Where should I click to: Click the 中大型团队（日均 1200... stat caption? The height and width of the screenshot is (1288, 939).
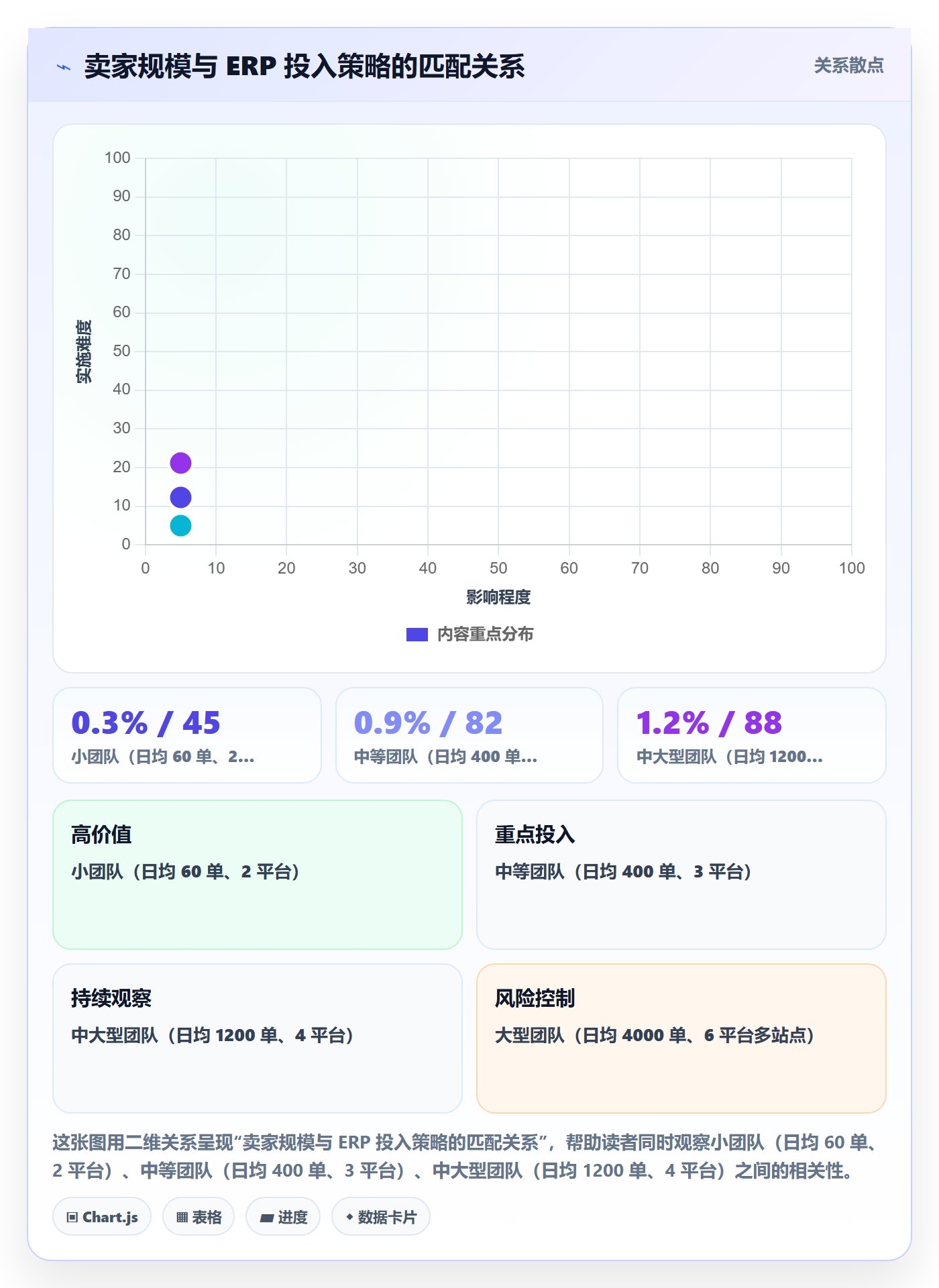coord(730,757)
